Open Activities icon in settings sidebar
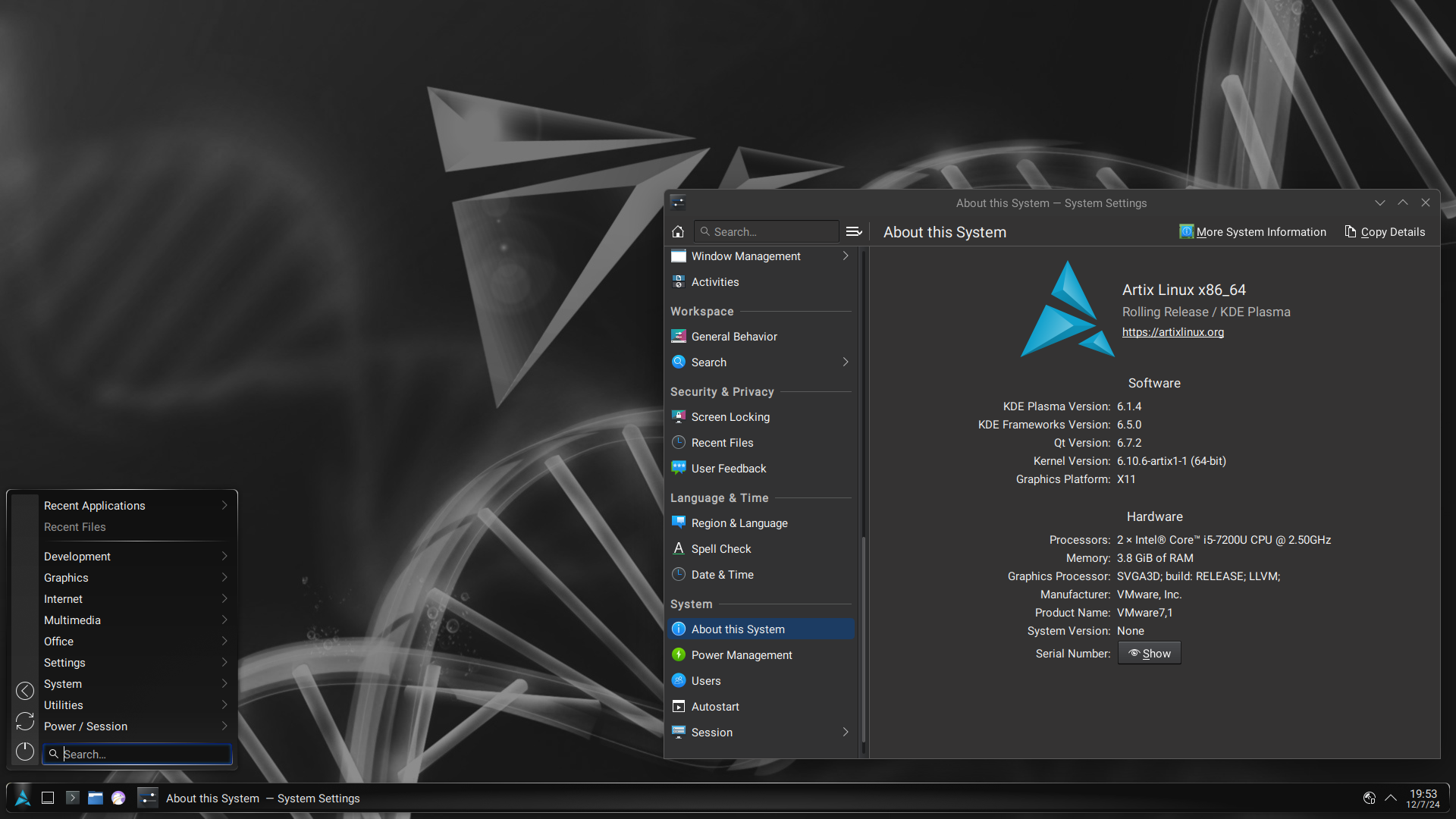This screenshot has height=819, width=1456. click(679, 282)
